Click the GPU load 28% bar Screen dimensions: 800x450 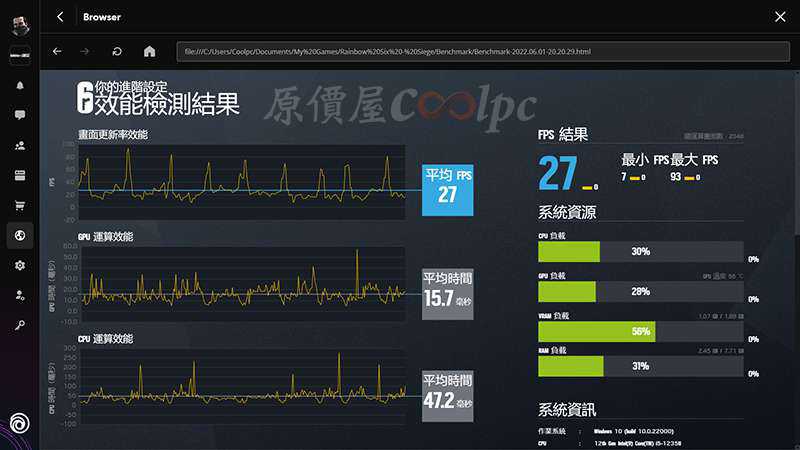[x=641, y=291]
